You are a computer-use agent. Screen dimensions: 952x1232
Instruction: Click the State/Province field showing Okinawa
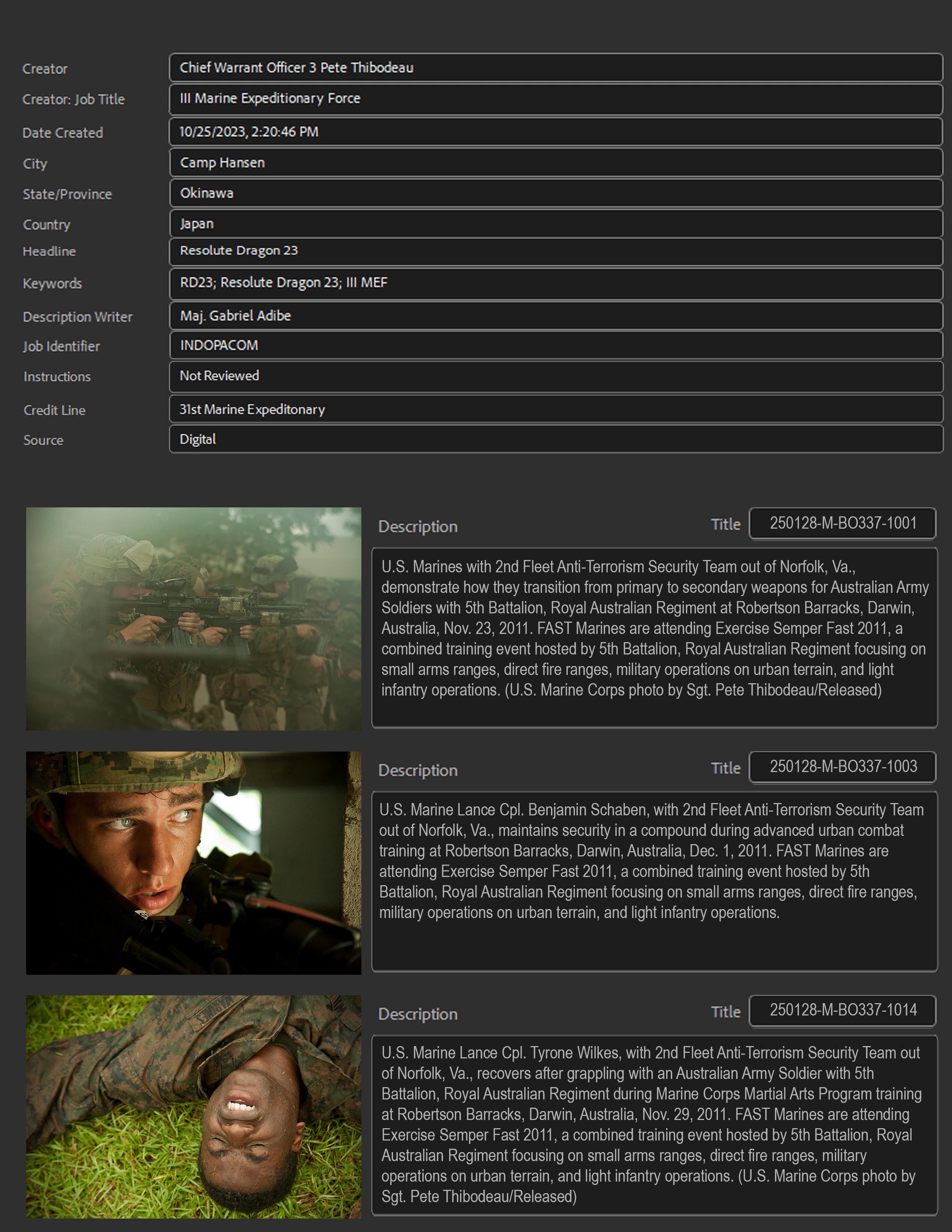[556, 193]
